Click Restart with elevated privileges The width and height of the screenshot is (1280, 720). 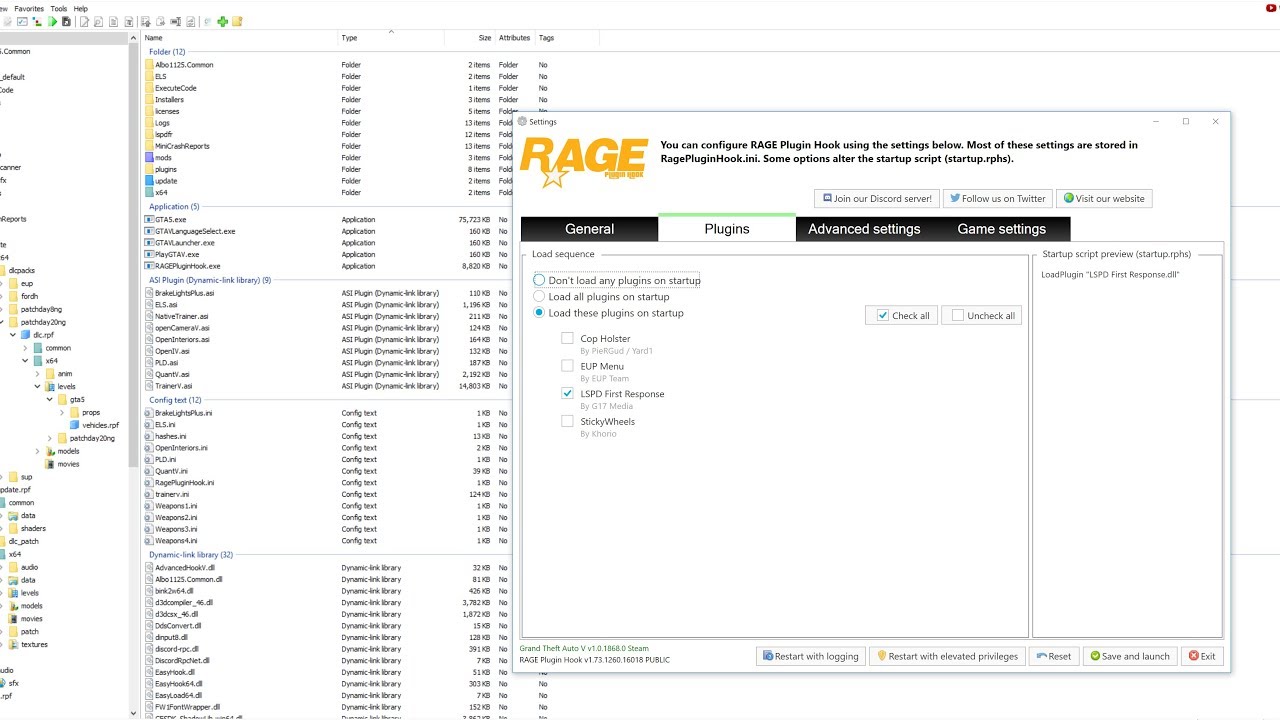[946, 656]
